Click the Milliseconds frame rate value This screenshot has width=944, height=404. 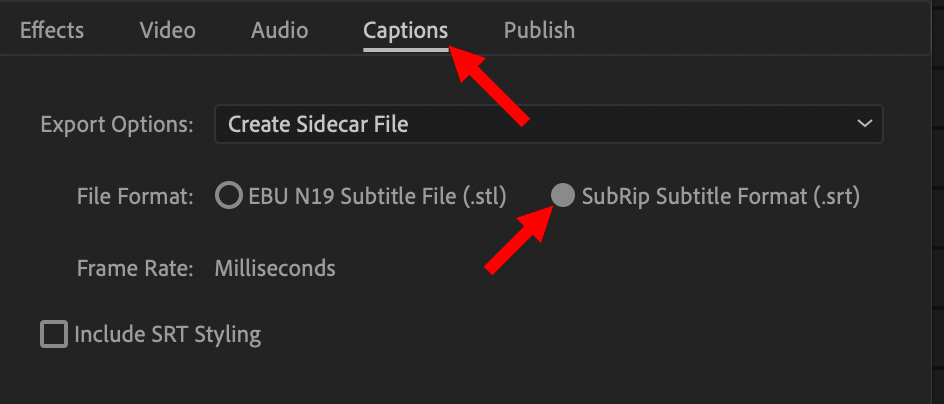(275, 268)
